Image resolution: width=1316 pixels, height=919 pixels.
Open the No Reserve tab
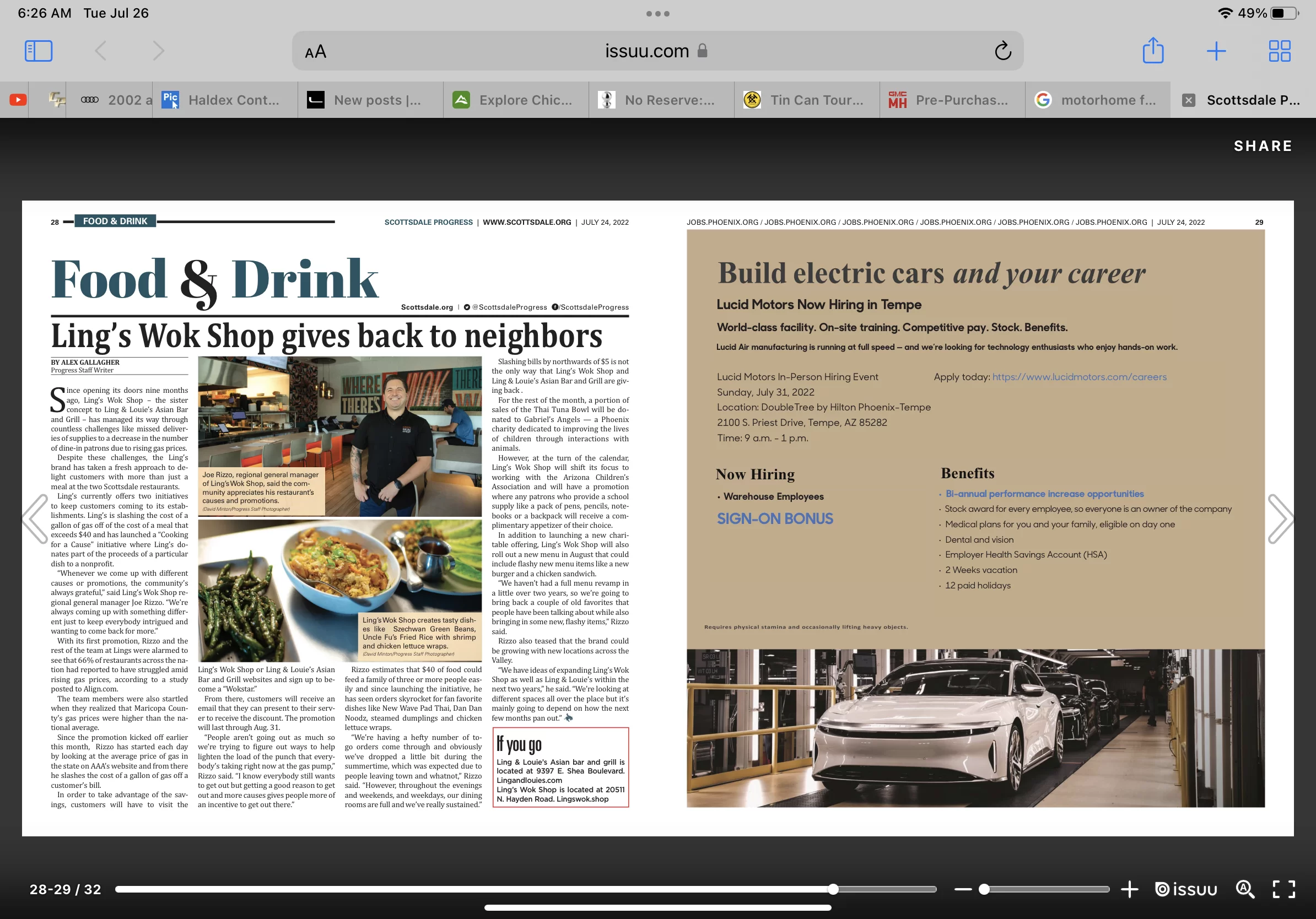coord(661,100)
